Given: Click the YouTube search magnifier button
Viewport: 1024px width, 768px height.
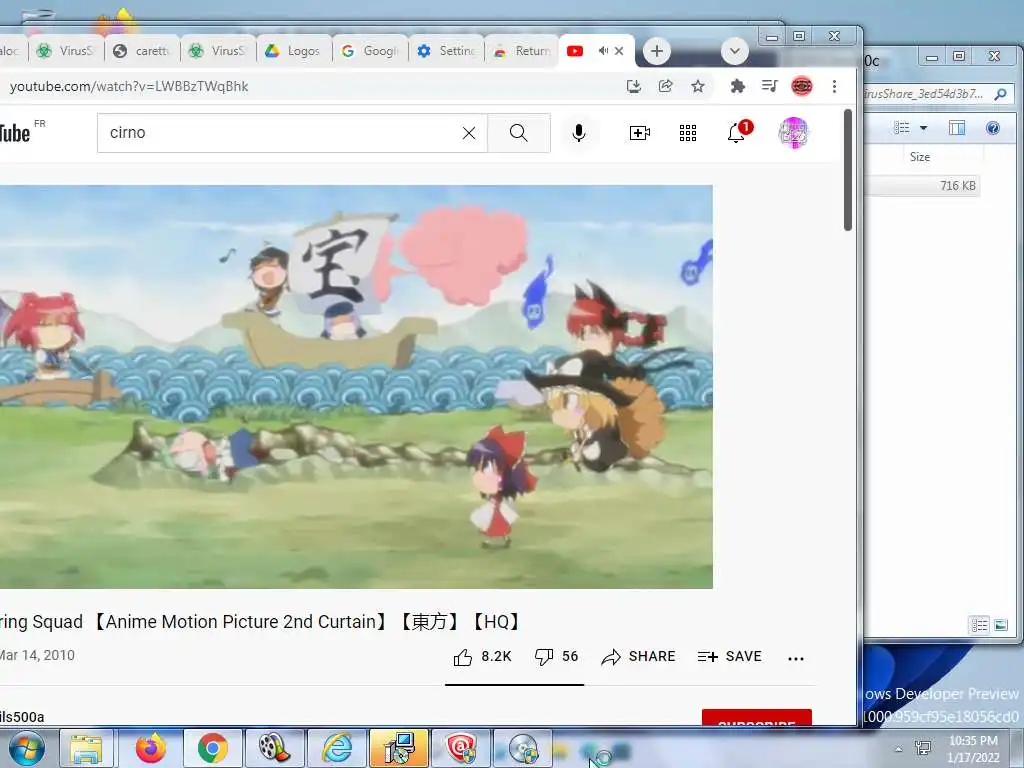Looking at the screenshot, I should 519,133.
